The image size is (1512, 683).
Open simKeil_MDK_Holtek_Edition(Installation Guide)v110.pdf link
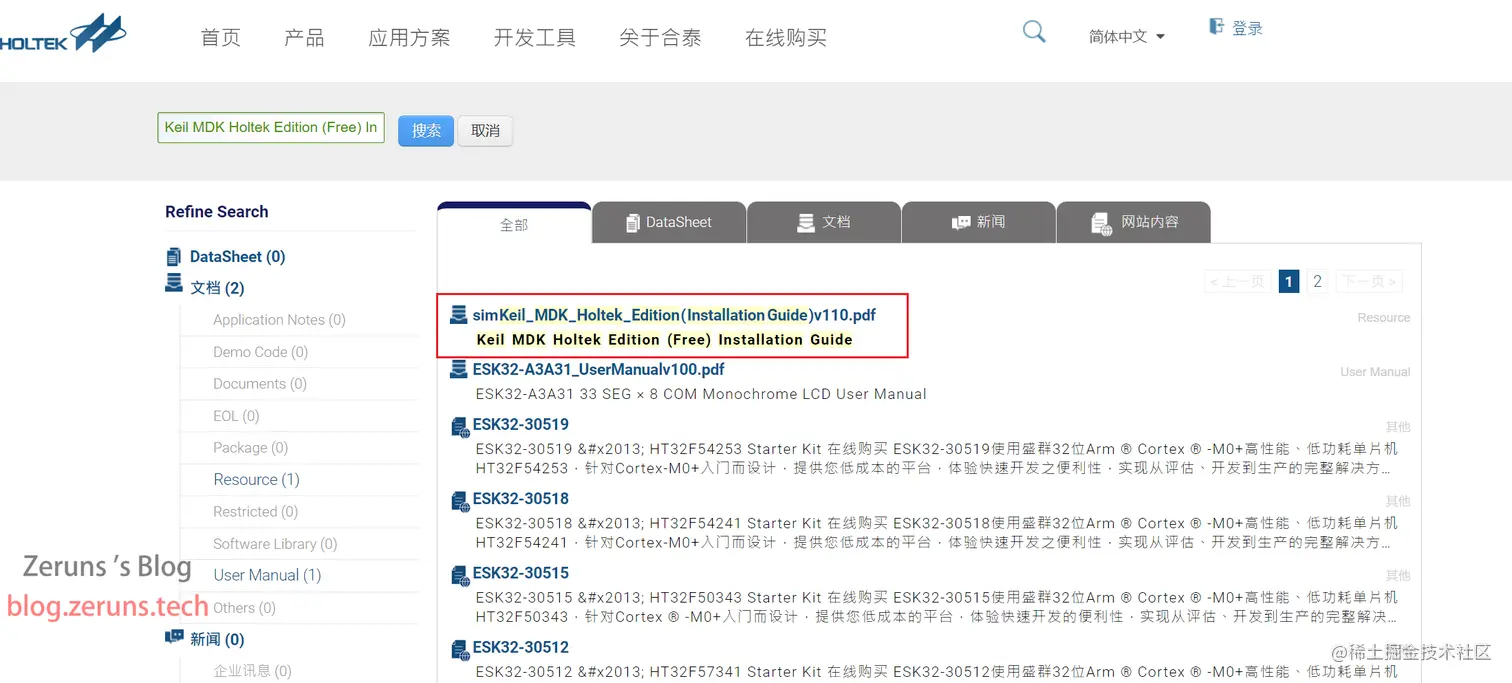[674, 315]
